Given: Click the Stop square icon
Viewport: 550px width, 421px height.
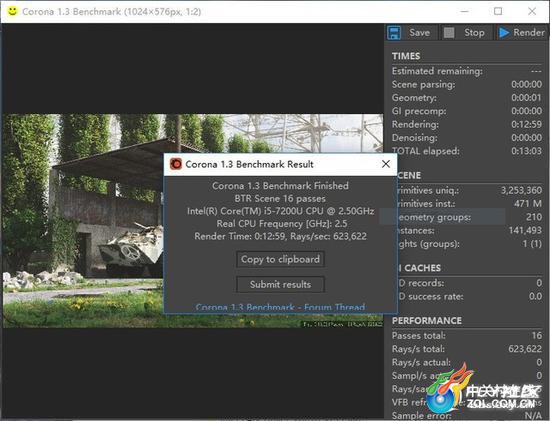Looking at the screenshot, I should pos(449,33).
